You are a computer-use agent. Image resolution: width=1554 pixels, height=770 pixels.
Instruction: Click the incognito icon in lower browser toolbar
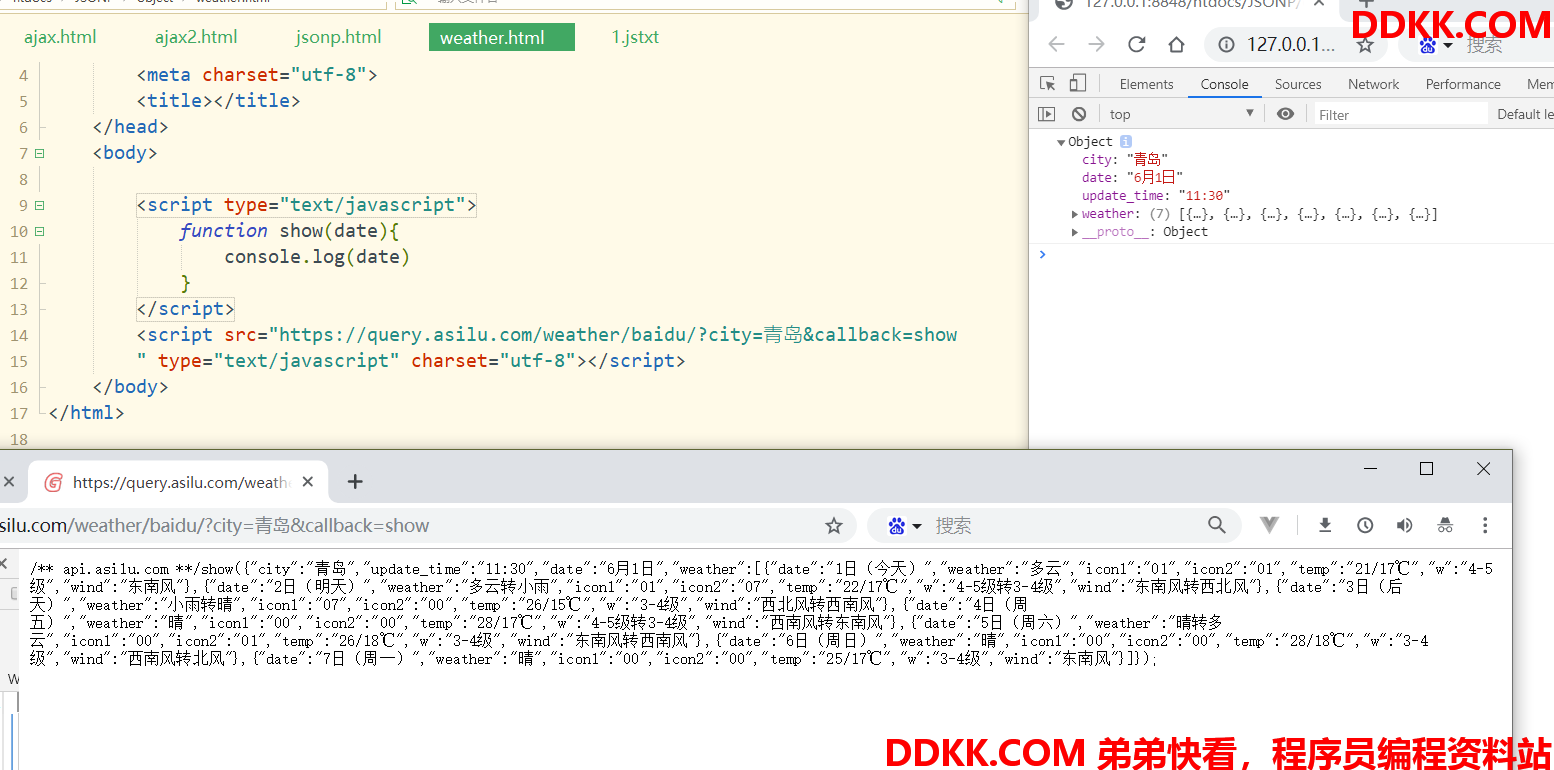1445,525
